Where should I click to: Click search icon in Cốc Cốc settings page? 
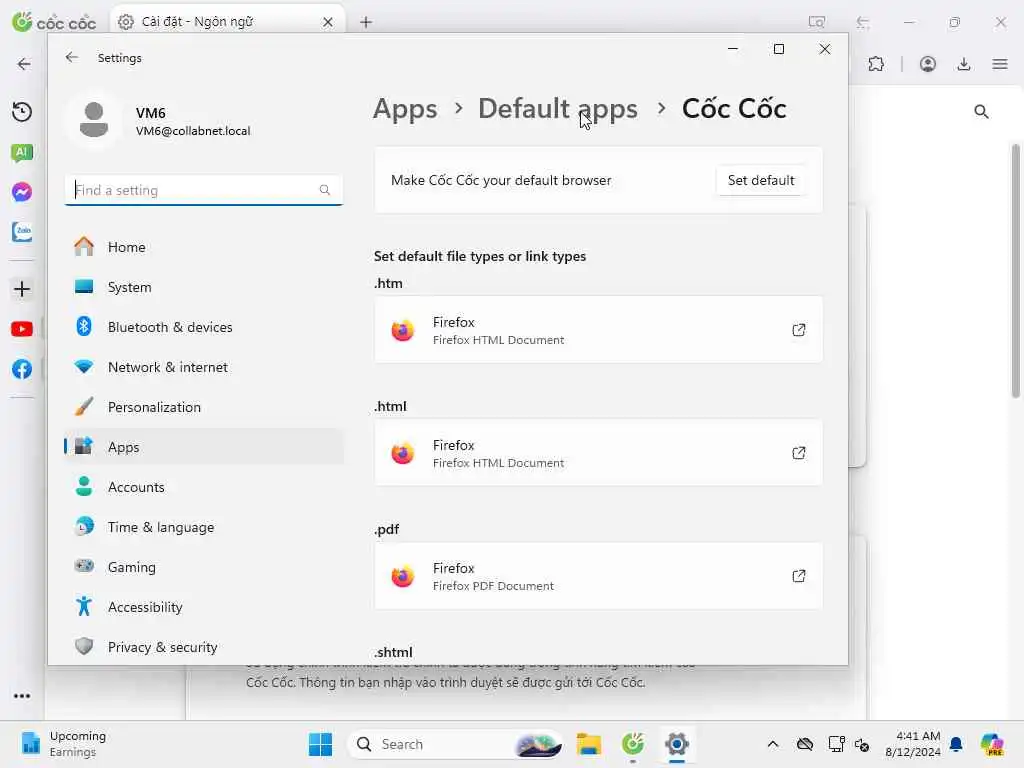coord(981,112)
